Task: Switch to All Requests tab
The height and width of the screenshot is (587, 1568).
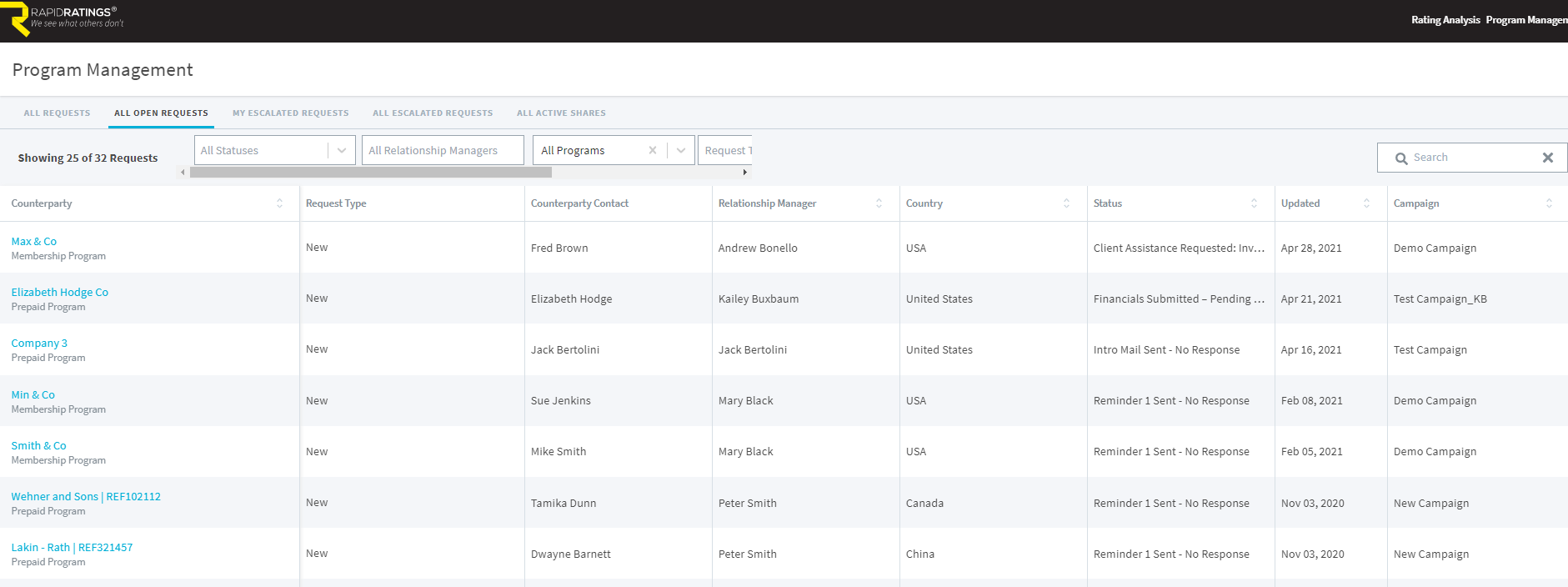Action: (x=57, y=113)
